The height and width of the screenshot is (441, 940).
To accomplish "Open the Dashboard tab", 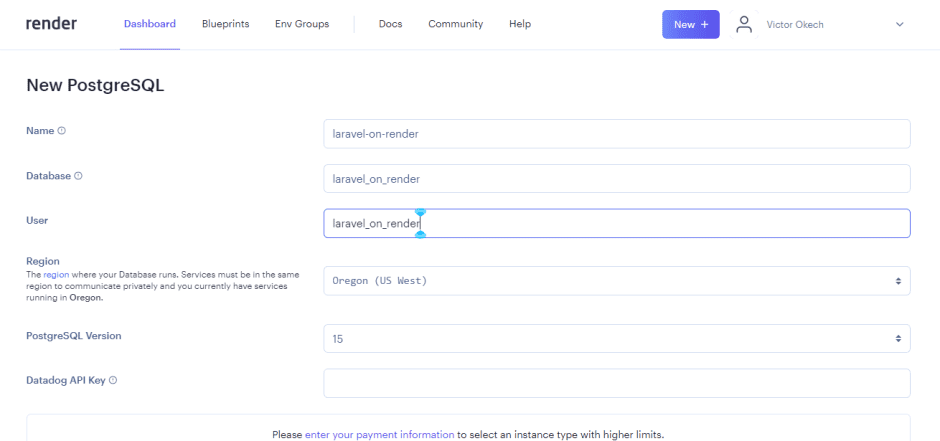I will point(150,24).
